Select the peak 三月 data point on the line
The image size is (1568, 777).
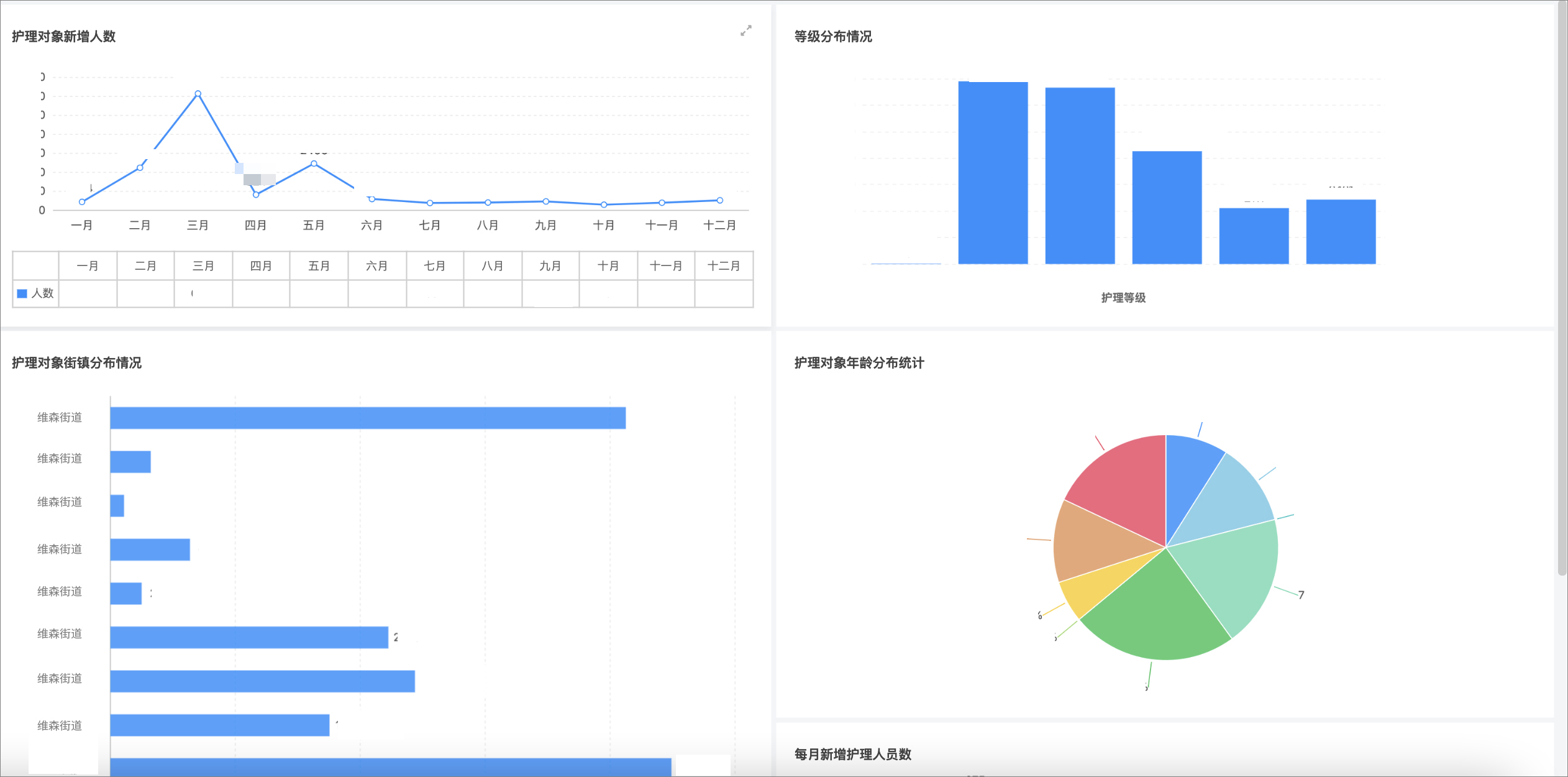coord(199,93)
